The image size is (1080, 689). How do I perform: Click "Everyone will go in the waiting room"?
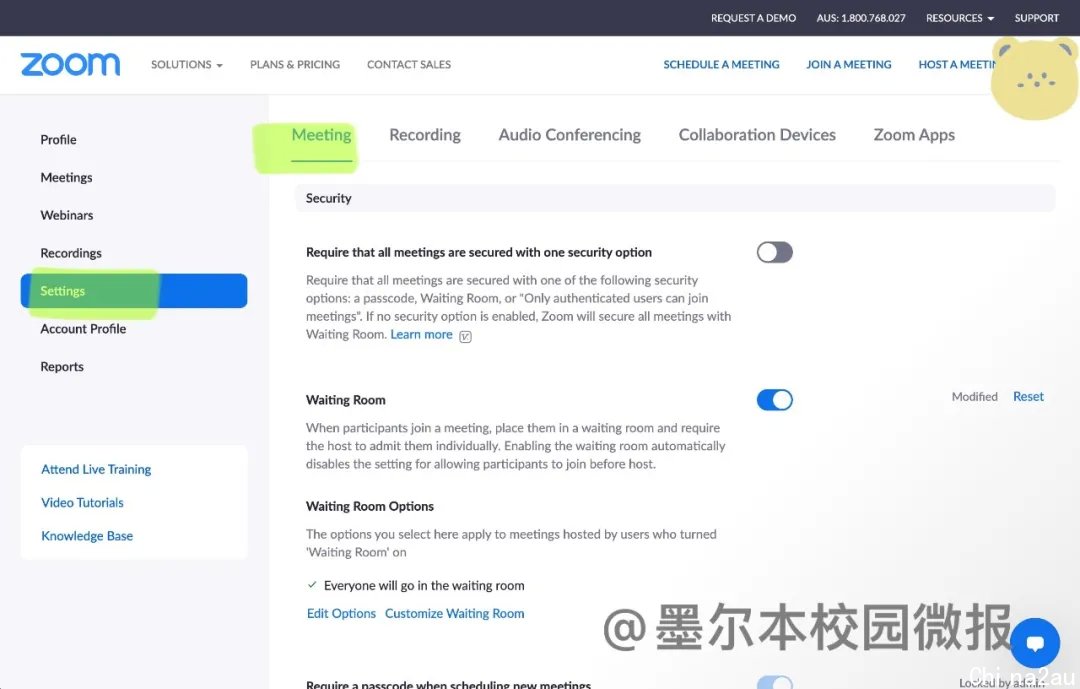(x=424, y=586)
